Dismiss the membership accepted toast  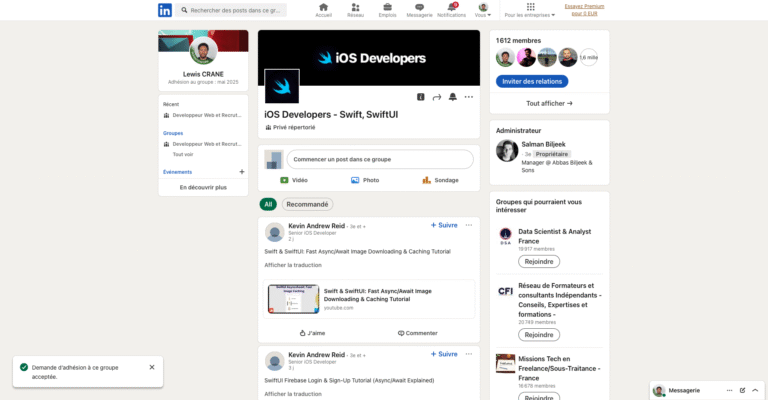click(x=152, y=367)
